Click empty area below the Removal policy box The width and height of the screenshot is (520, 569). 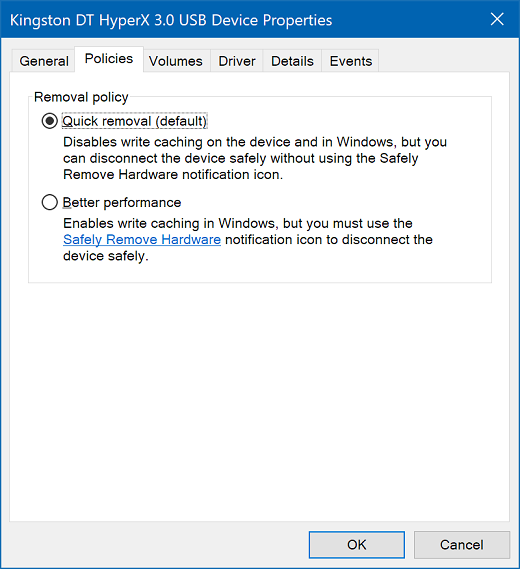[x=259, y=399]
